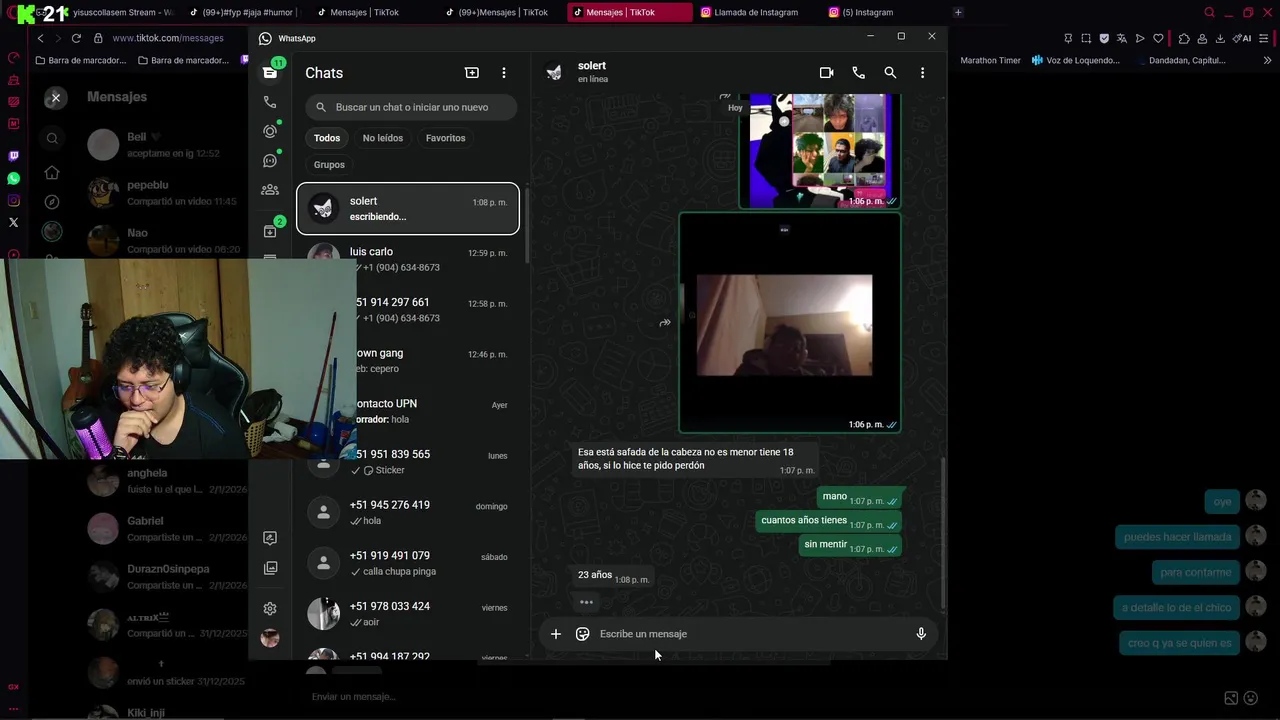Select the Favoritos chat filter

coord(445,138)
